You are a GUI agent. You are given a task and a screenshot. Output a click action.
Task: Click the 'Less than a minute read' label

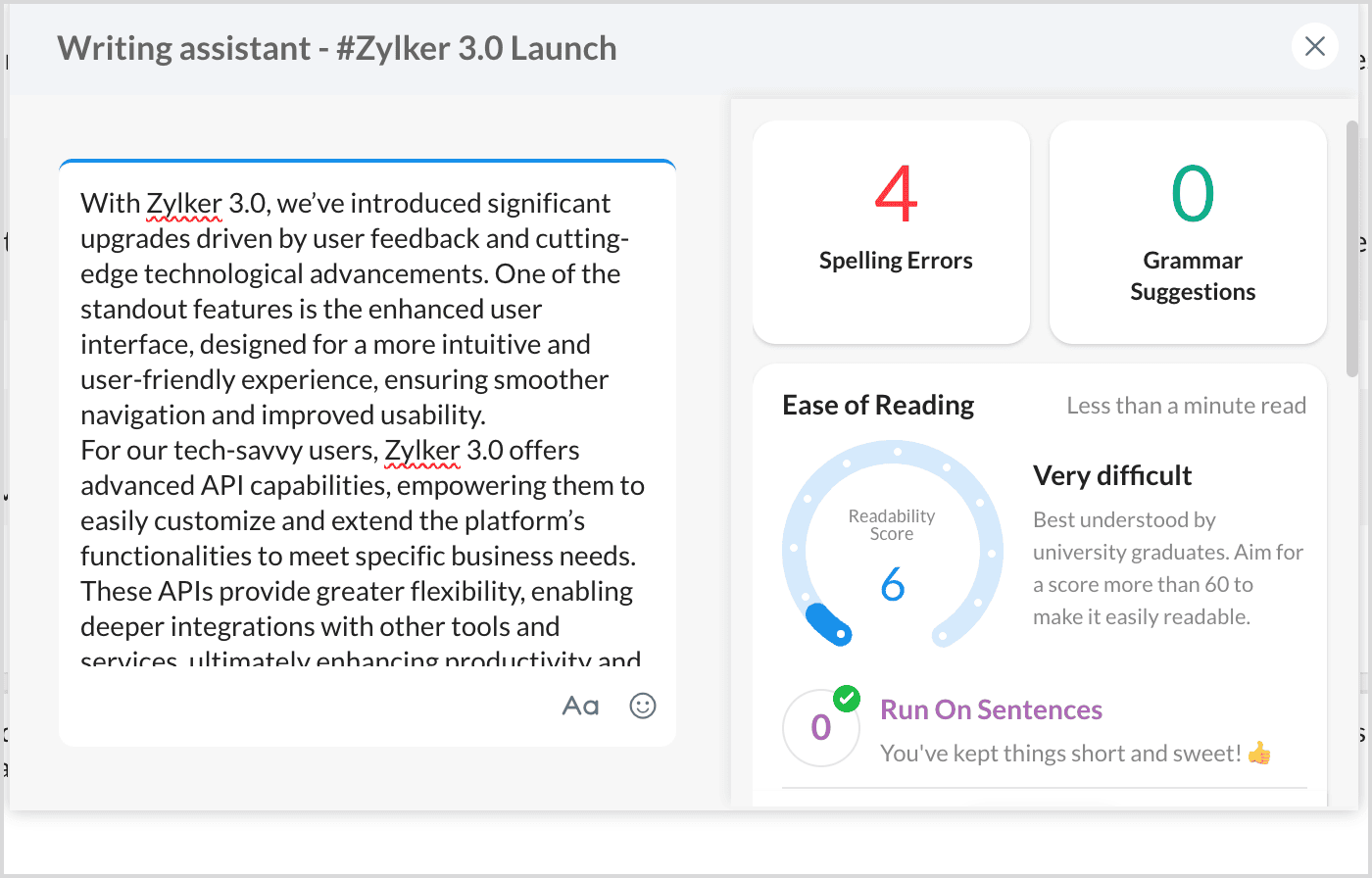pos(1186,406)
